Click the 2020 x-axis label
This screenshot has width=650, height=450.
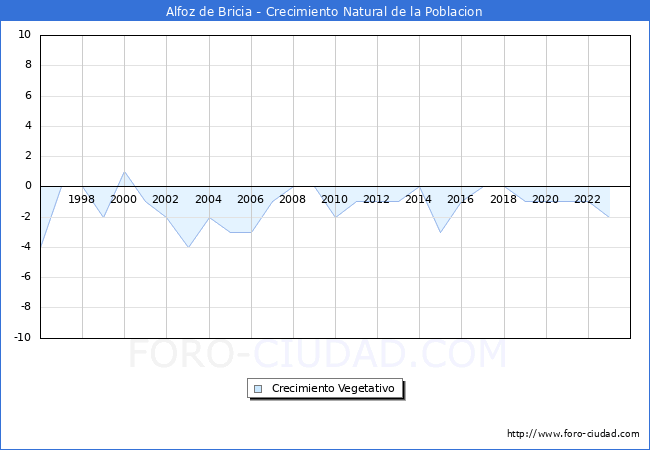click(x=545, y=199)
